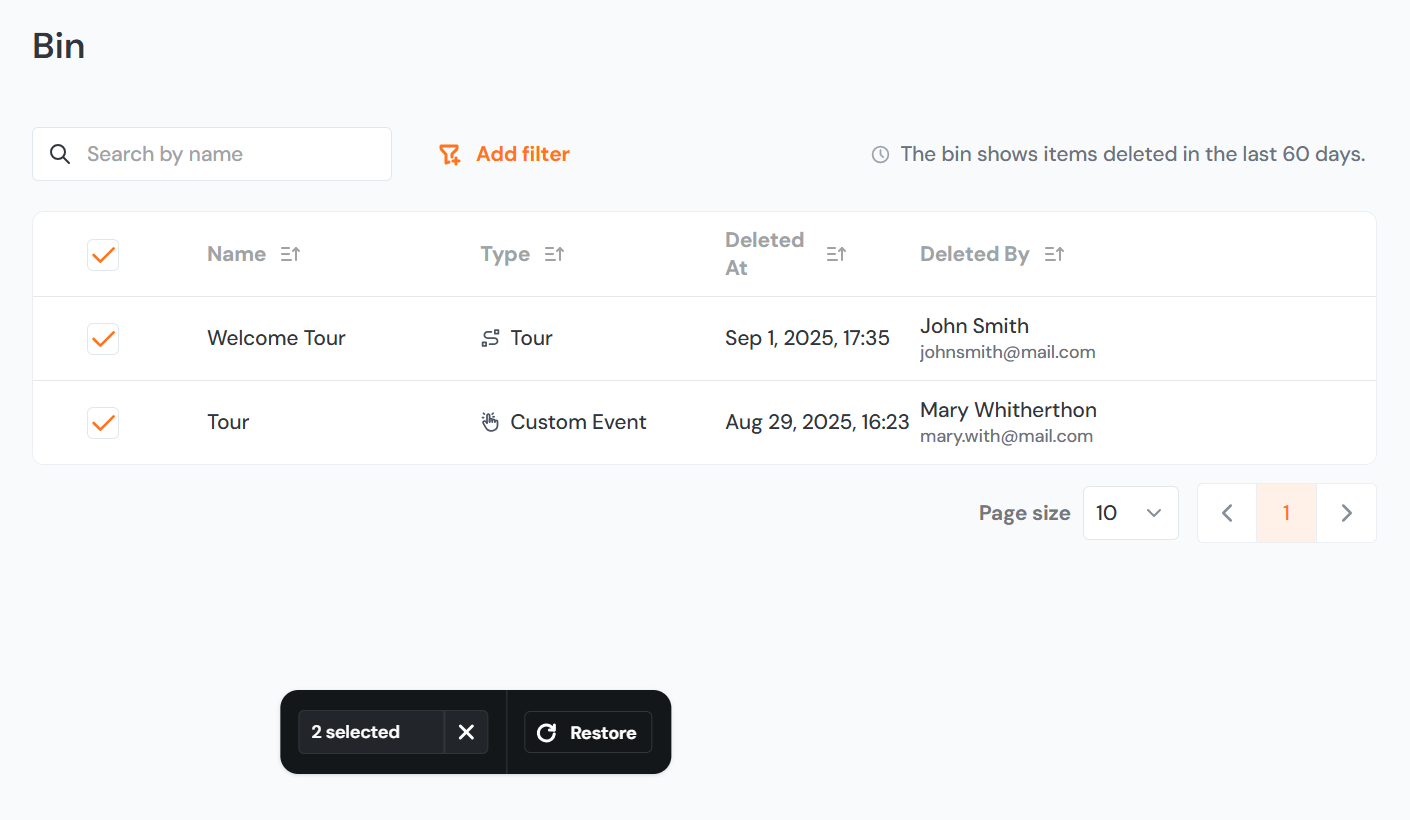Toggle the select-all header checkbox
The width and height of the screenshot is (1410, 820).
click(x=103, y=254)
